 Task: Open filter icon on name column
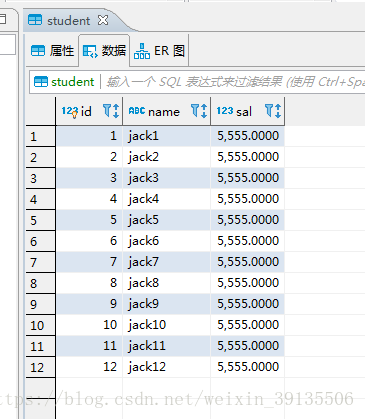pyautogui.click(x=195, y=111)
